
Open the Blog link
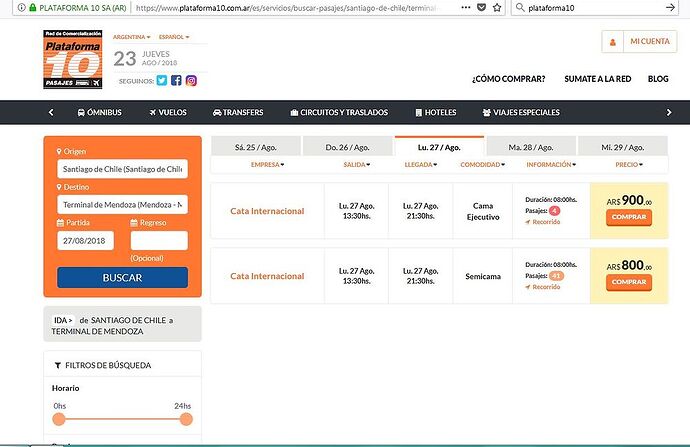coord(658,79)
